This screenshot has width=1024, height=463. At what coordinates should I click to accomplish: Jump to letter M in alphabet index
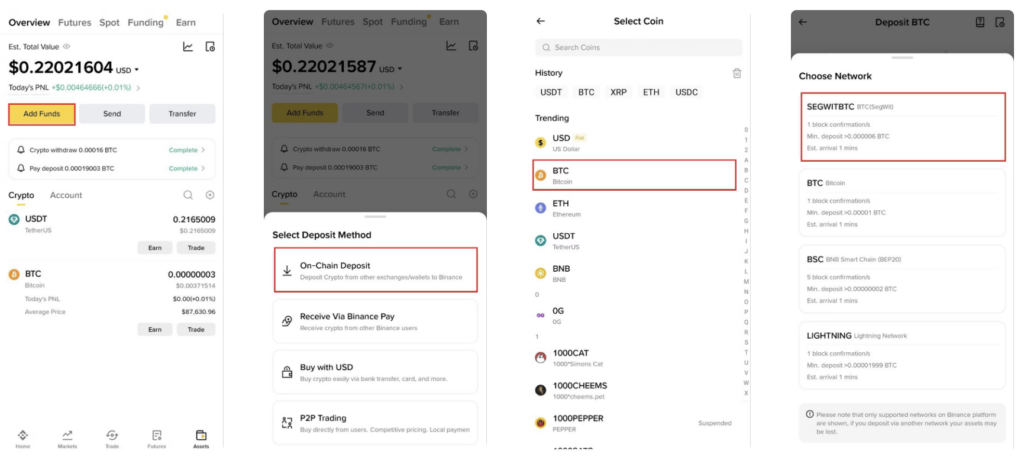point(743,281)
